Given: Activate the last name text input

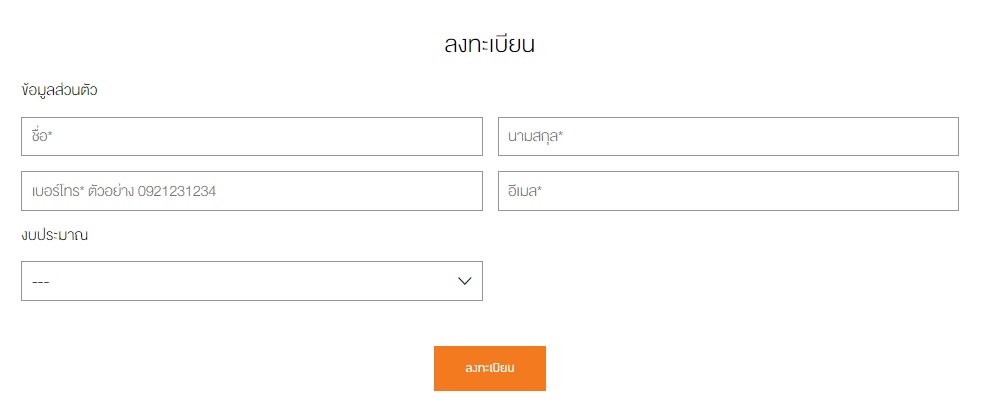Looking at the screenshot, I should [728, 137].
